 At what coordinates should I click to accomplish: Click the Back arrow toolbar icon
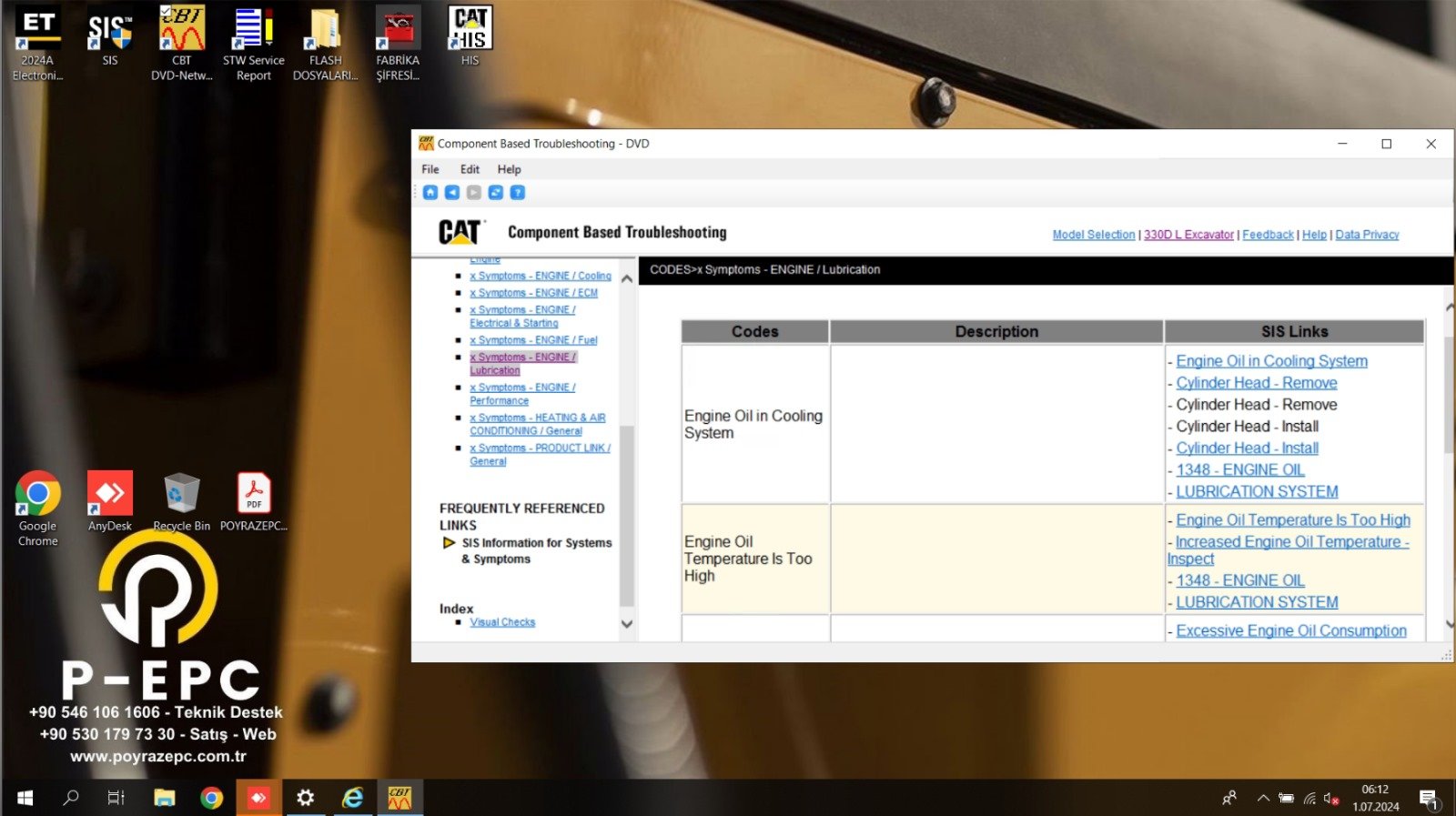[452, 193]
